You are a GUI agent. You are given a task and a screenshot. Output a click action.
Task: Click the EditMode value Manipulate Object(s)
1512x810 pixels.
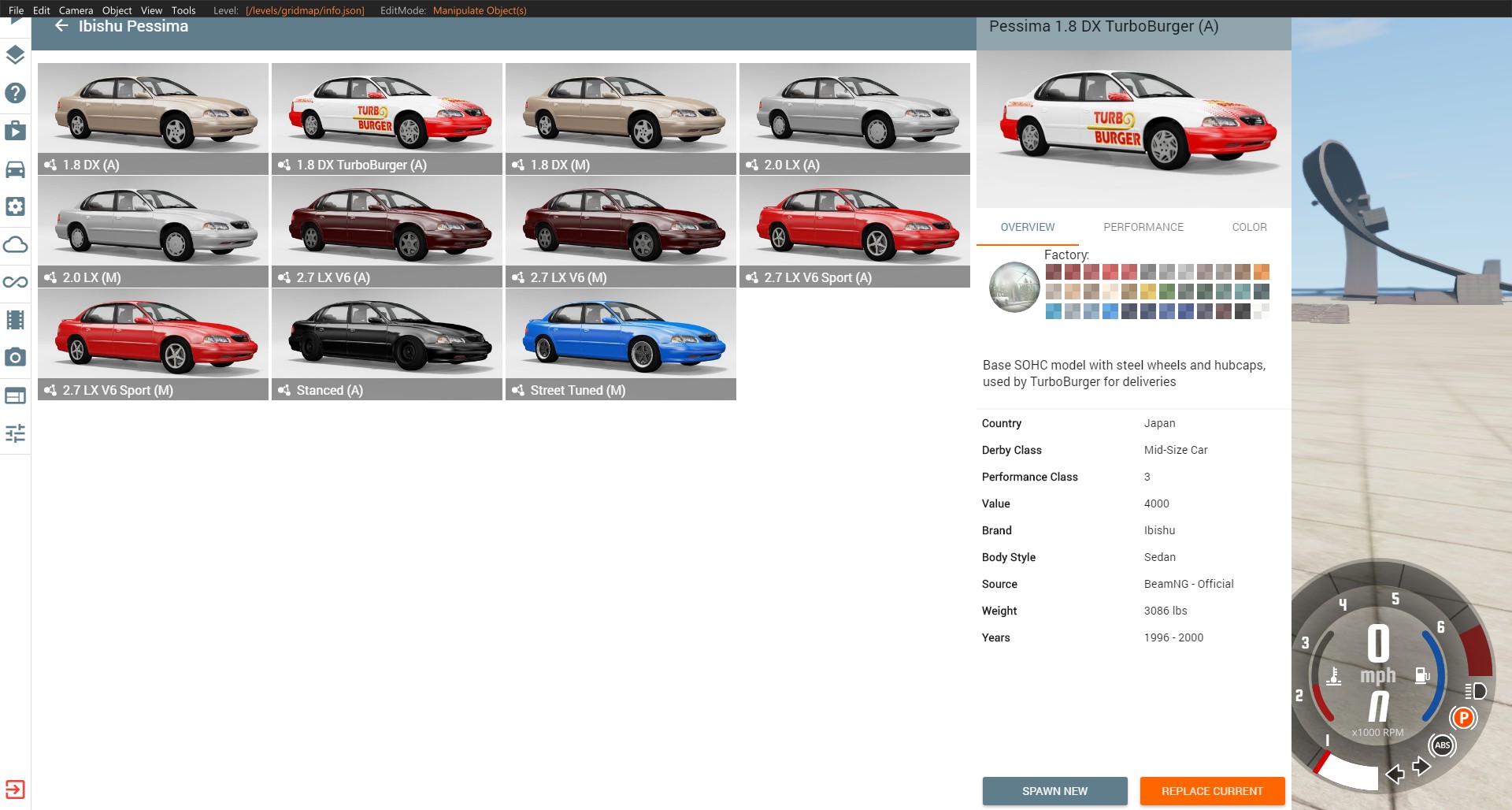click(480, 10)
